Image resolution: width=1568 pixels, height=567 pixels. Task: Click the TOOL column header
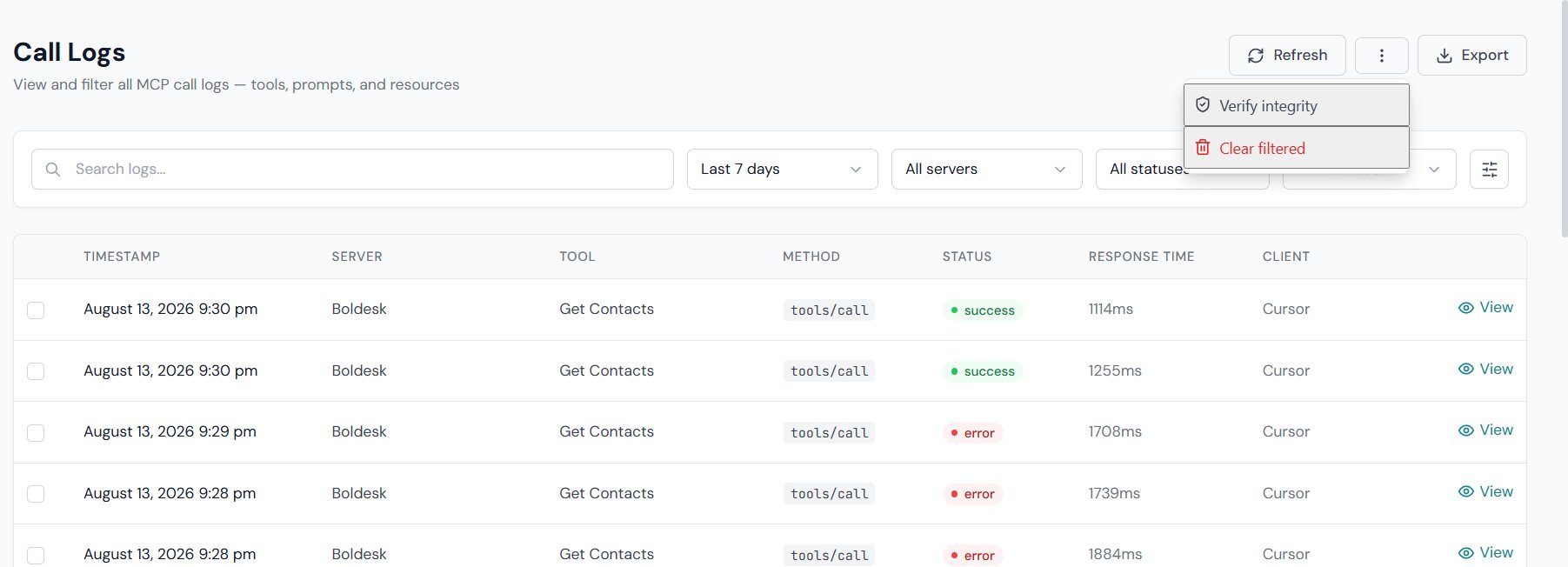(577, 257)
